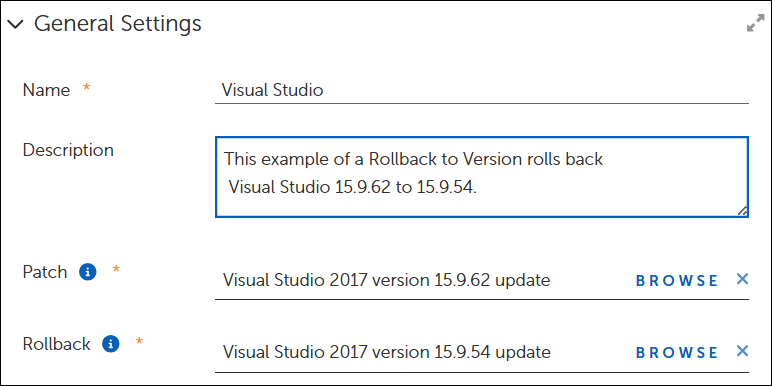
Task: Browse for a Patch update
Action: (677, 280)
